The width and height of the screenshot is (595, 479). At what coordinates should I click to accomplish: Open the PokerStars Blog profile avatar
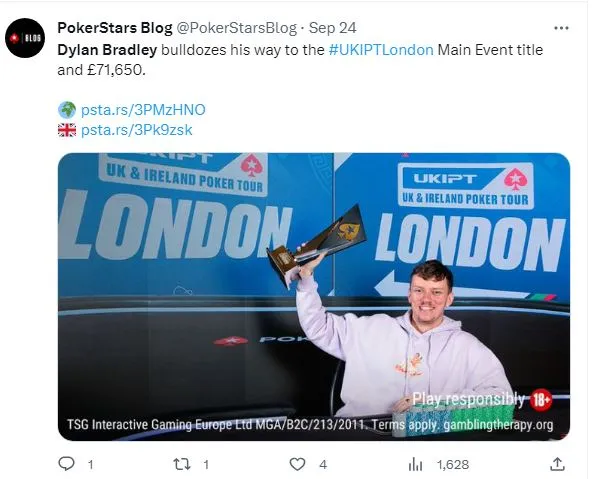click(x=25, y=38)
